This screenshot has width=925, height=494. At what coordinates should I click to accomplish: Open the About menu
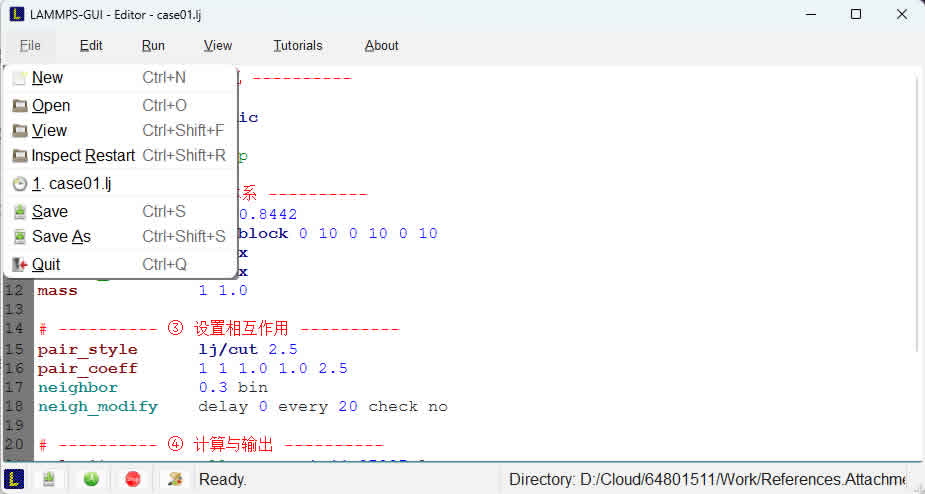382,45
